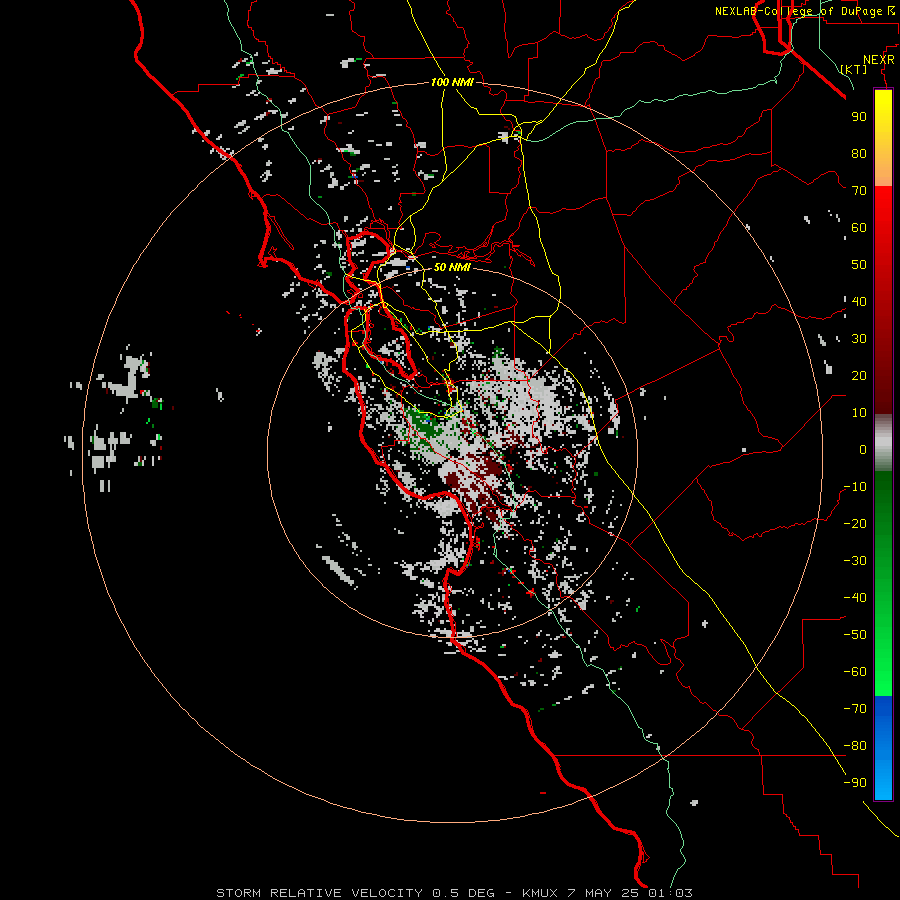Click the light blue band at the color bar bottom
This screenshot has height=900, width=900.
pyautogui.click(x=883, y=781)
